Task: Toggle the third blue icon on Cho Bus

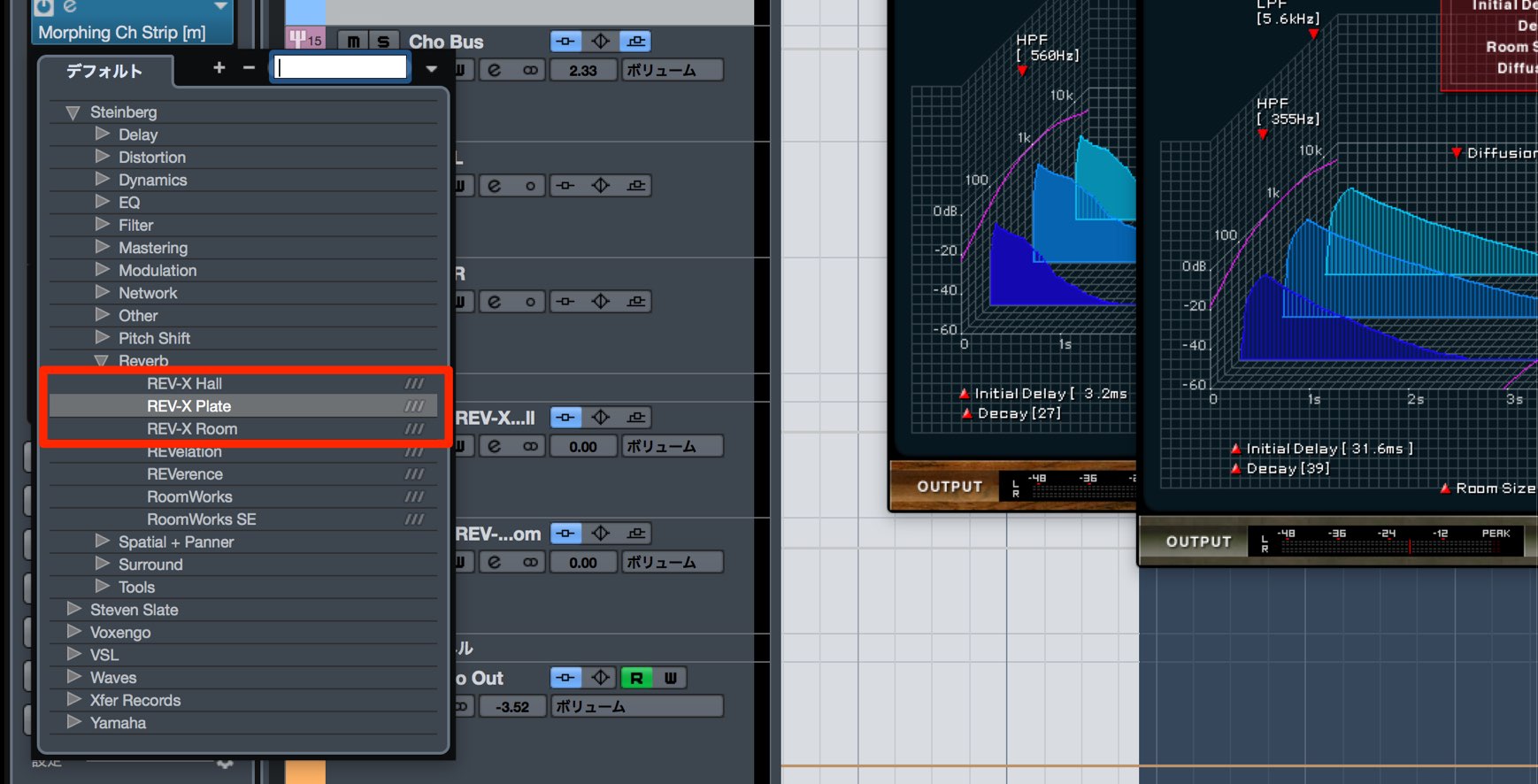Action: click(x=635, y=41)
